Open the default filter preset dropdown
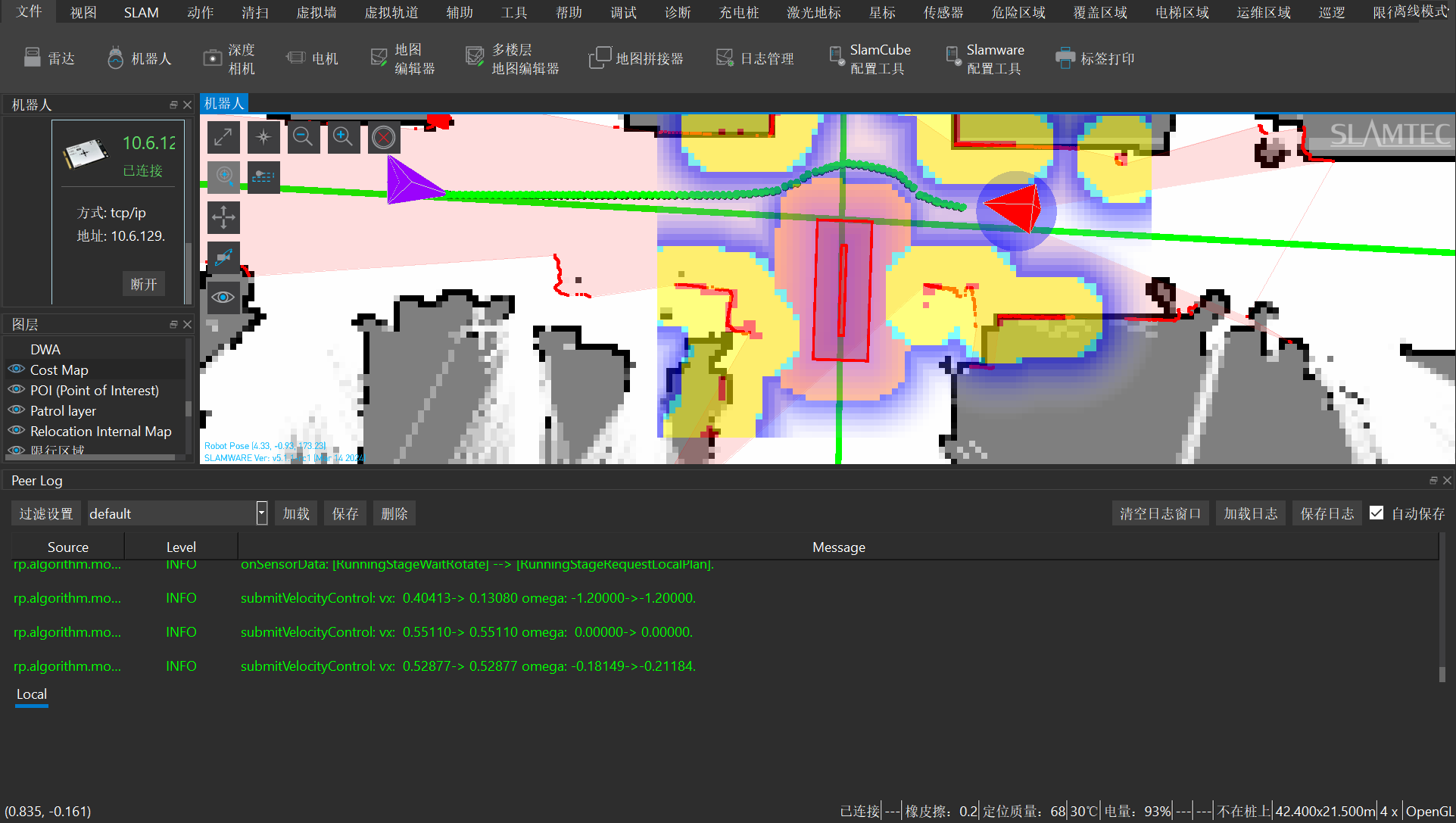 (260, 513)
